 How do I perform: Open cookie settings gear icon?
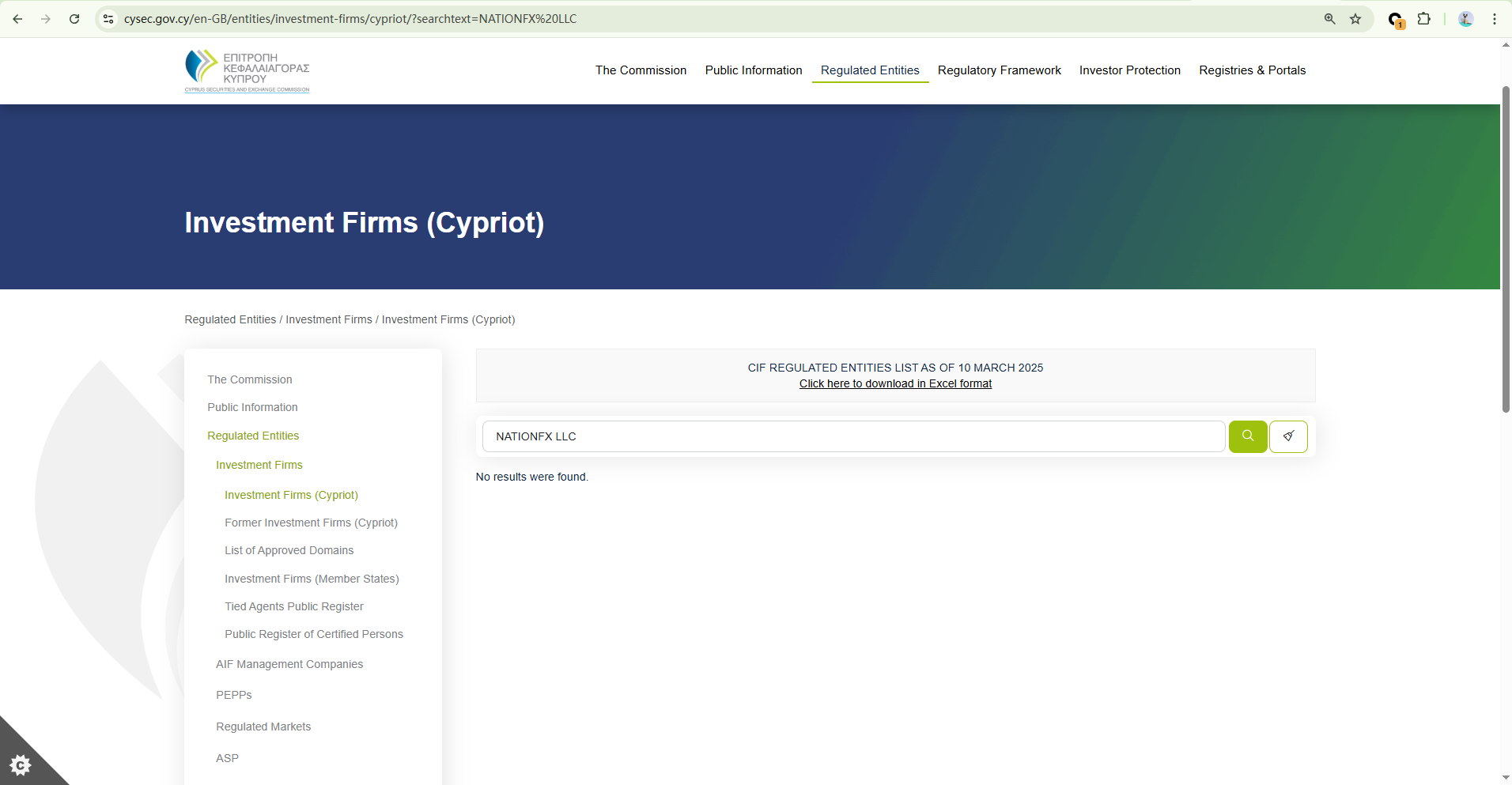(x=21, y=764)
